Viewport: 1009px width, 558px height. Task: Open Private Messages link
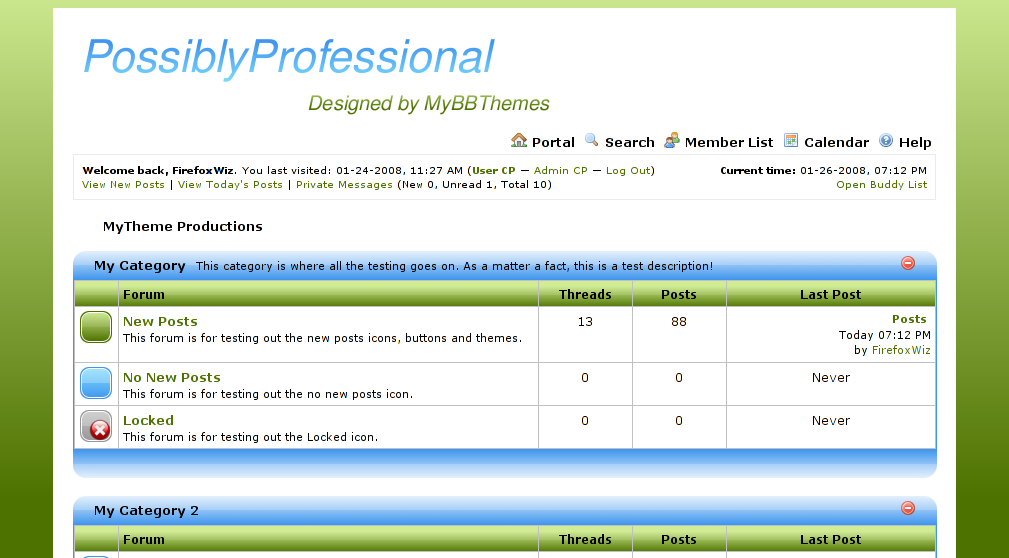click(344, 185)
